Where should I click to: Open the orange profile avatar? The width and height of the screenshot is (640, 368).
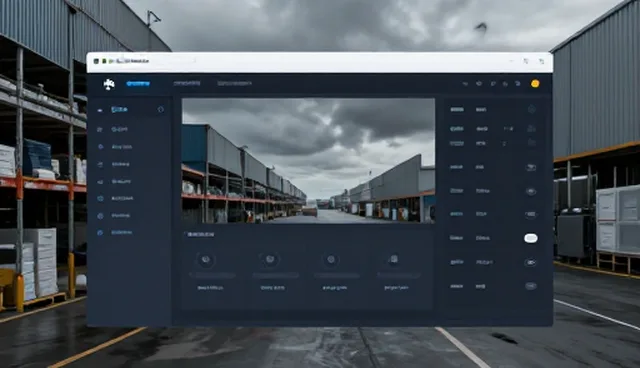point(535,84)
